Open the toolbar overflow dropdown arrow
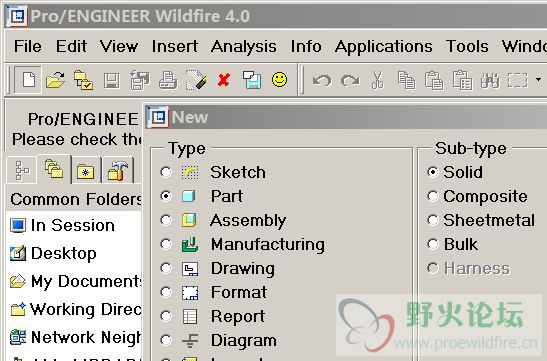 pyautogui.click(x=538, y=80)
